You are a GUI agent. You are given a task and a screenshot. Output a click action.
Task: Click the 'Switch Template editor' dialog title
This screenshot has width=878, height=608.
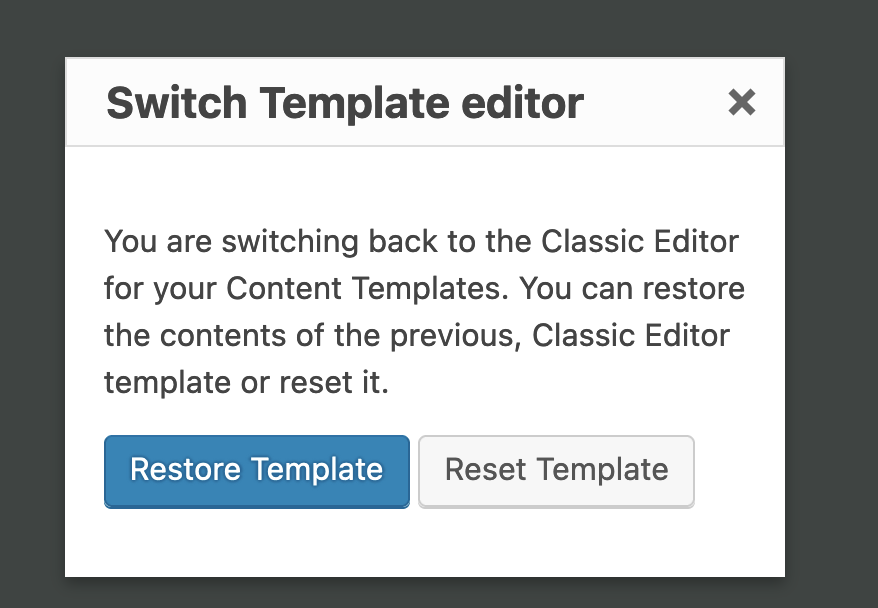click(x=344, y=103)
